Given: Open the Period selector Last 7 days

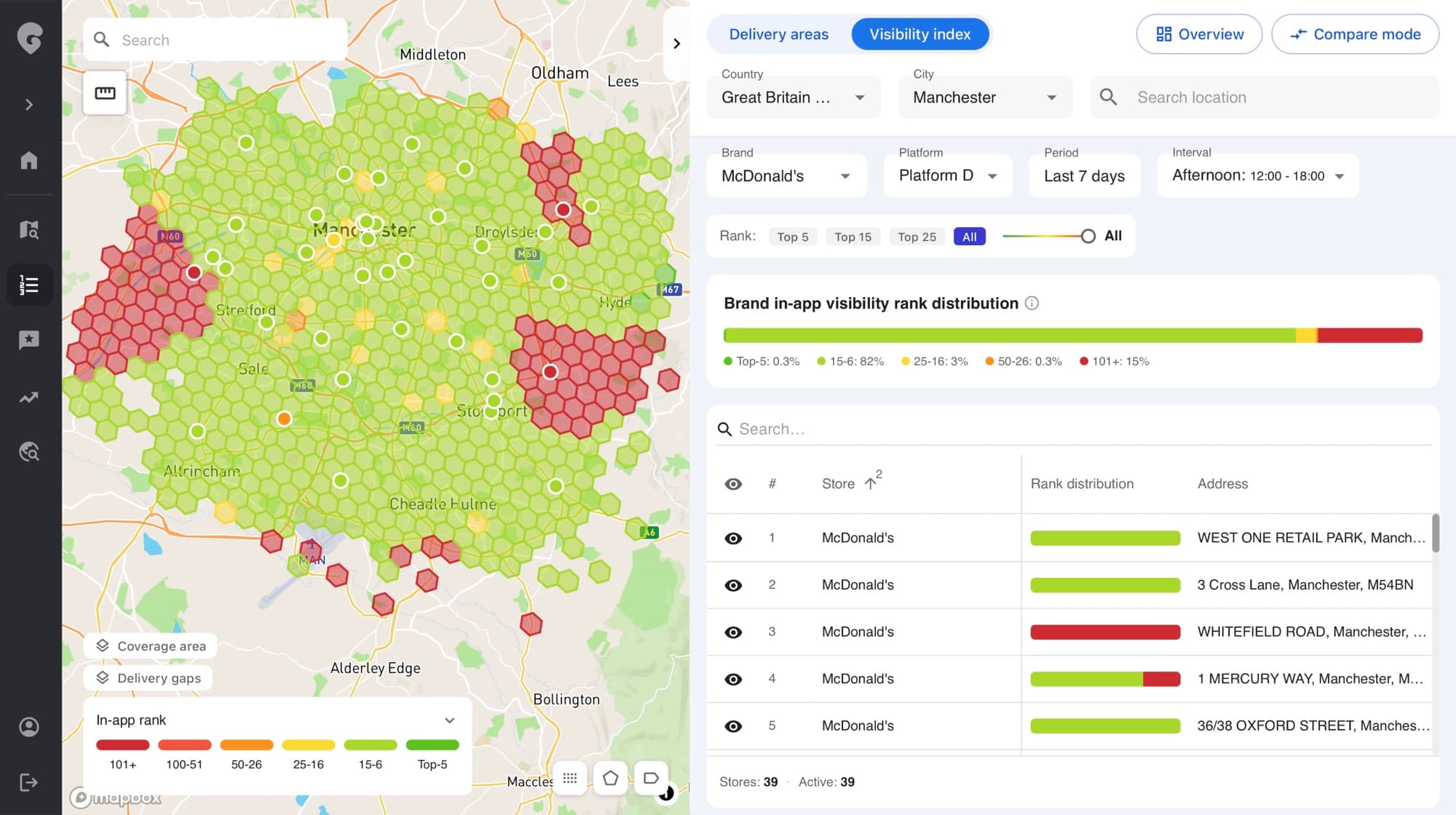Looking at the screenshot, I should 1084,175.
